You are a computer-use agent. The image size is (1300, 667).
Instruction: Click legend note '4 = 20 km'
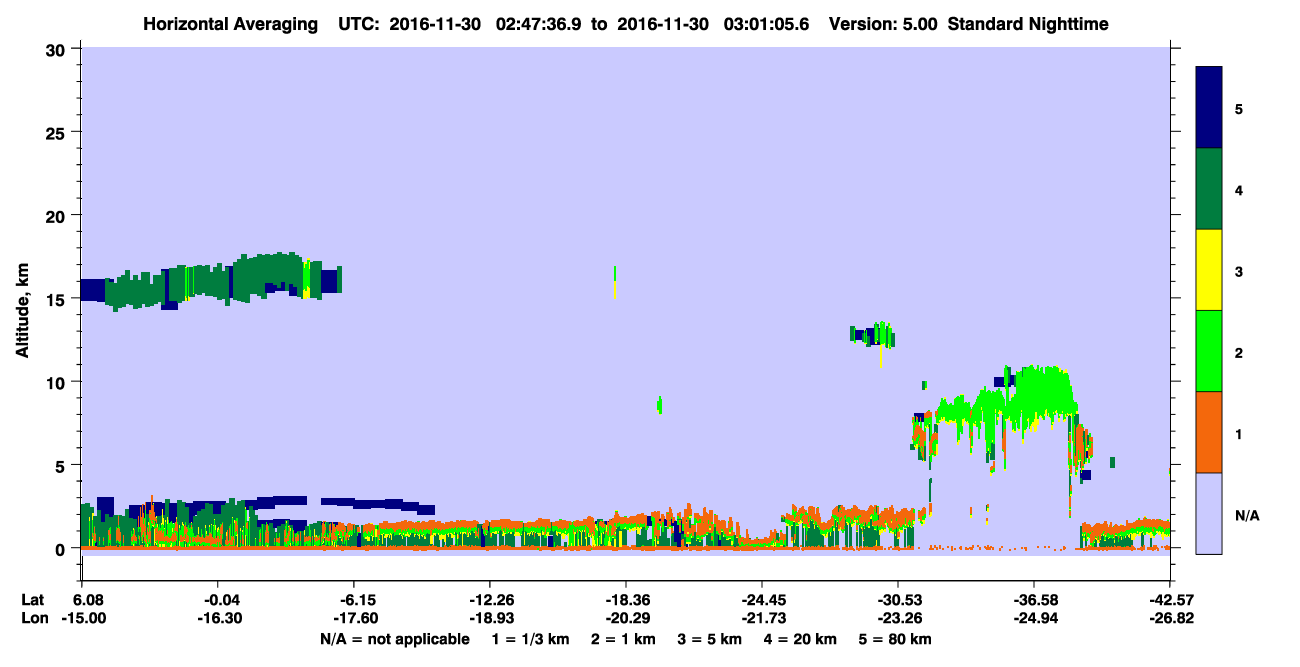tap(802, 639)
